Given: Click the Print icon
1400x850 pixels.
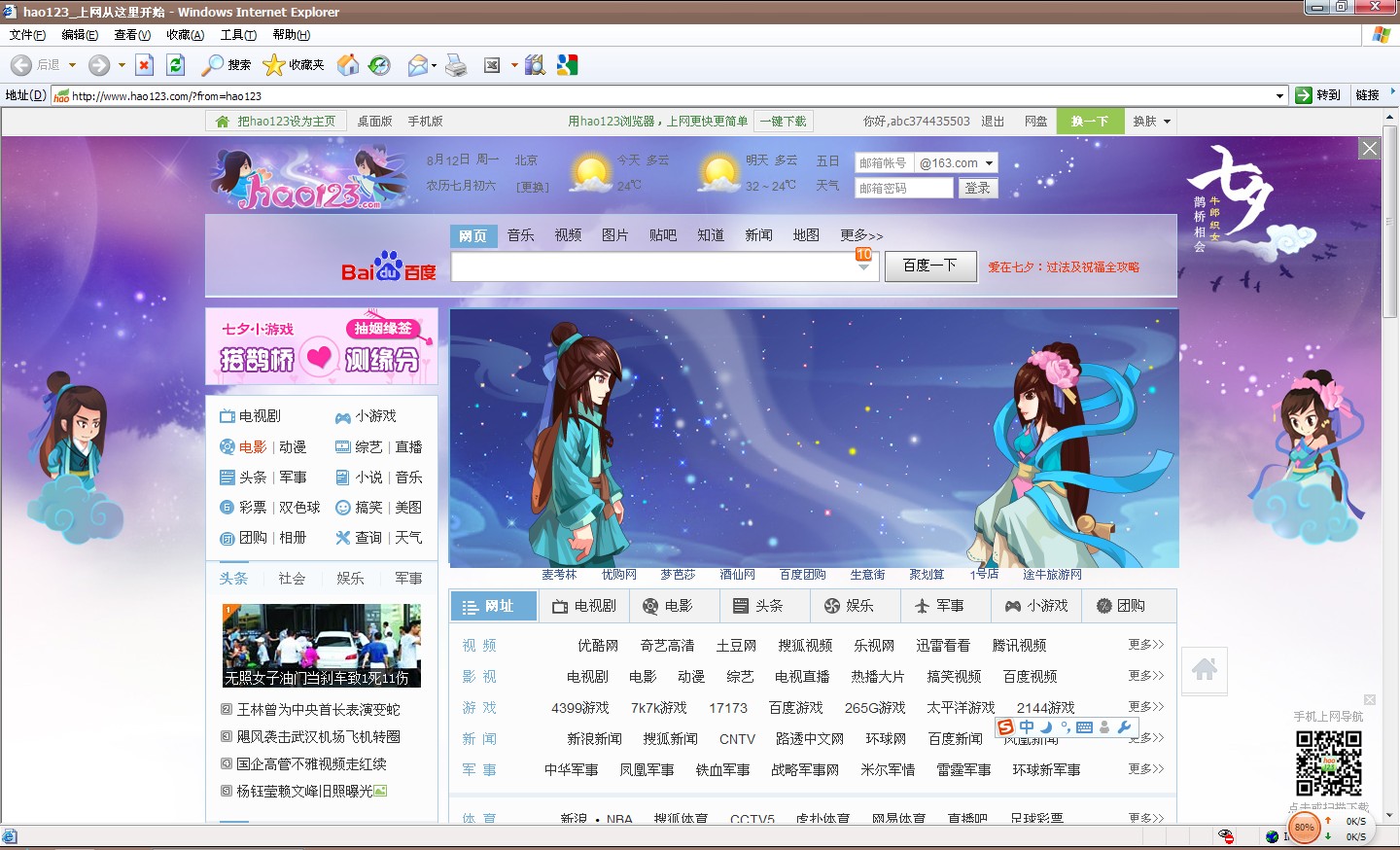Looking at the screenshot, I should 456,65.
